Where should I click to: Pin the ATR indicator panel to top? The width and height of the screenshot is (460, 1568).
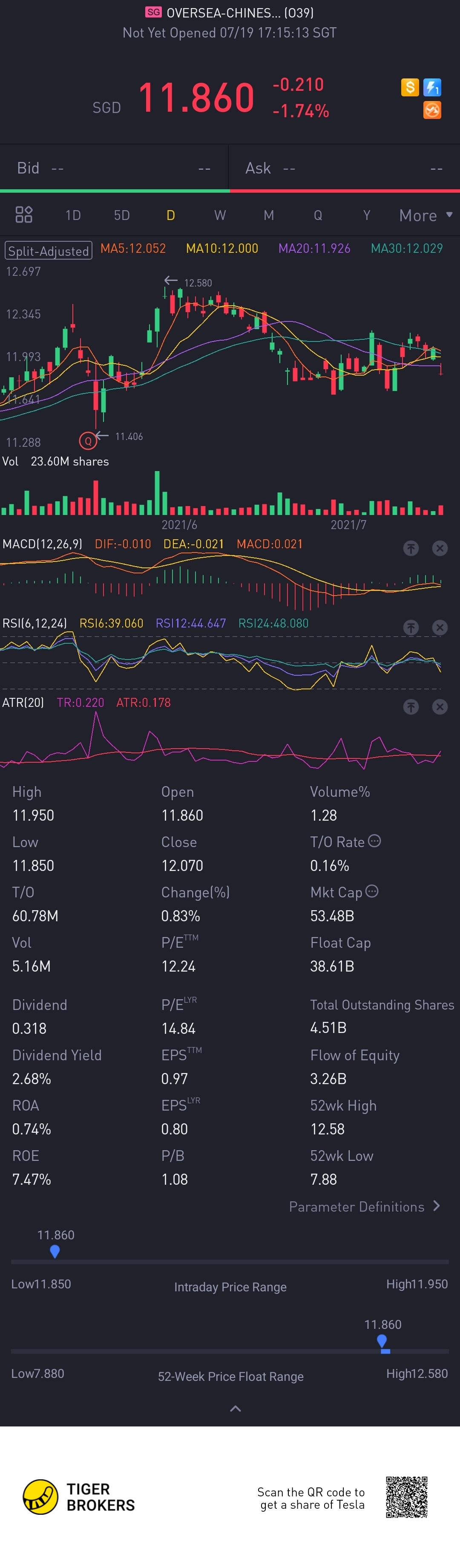(x=411, y=707)
